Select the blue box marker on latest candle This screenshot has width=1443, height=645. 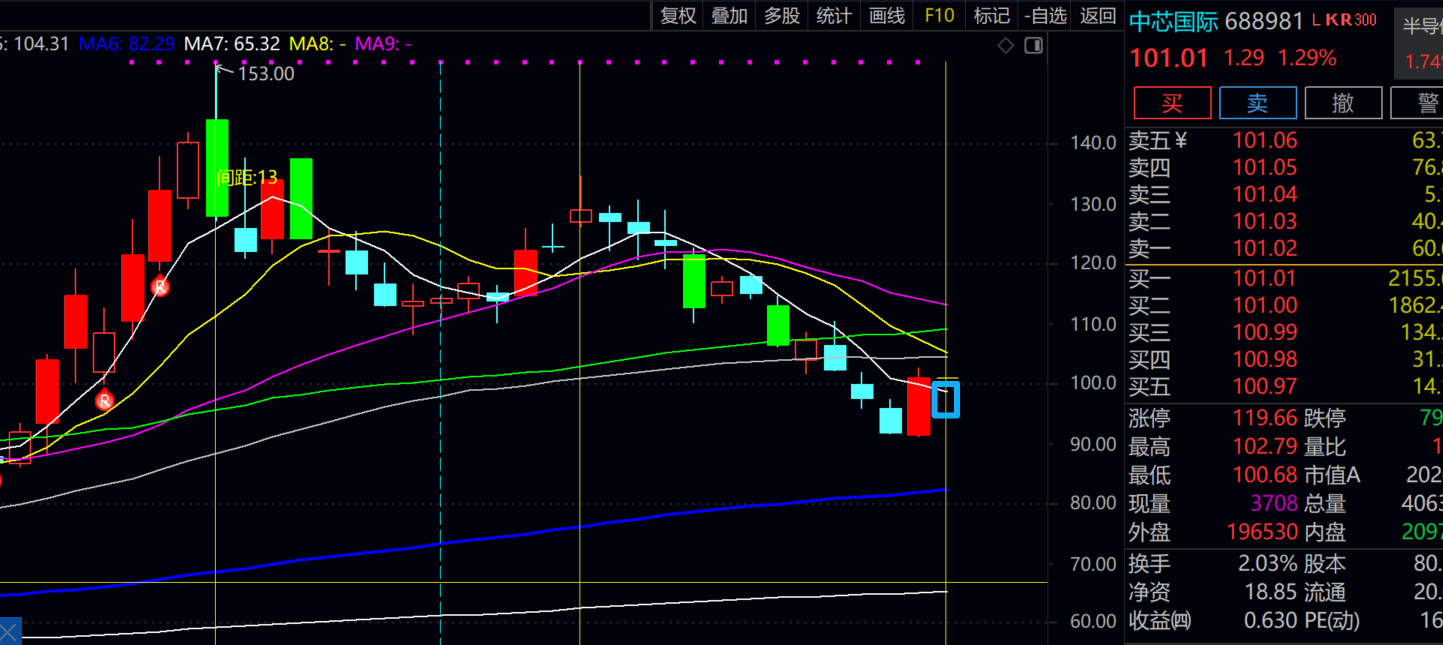[x=945, y=399]
